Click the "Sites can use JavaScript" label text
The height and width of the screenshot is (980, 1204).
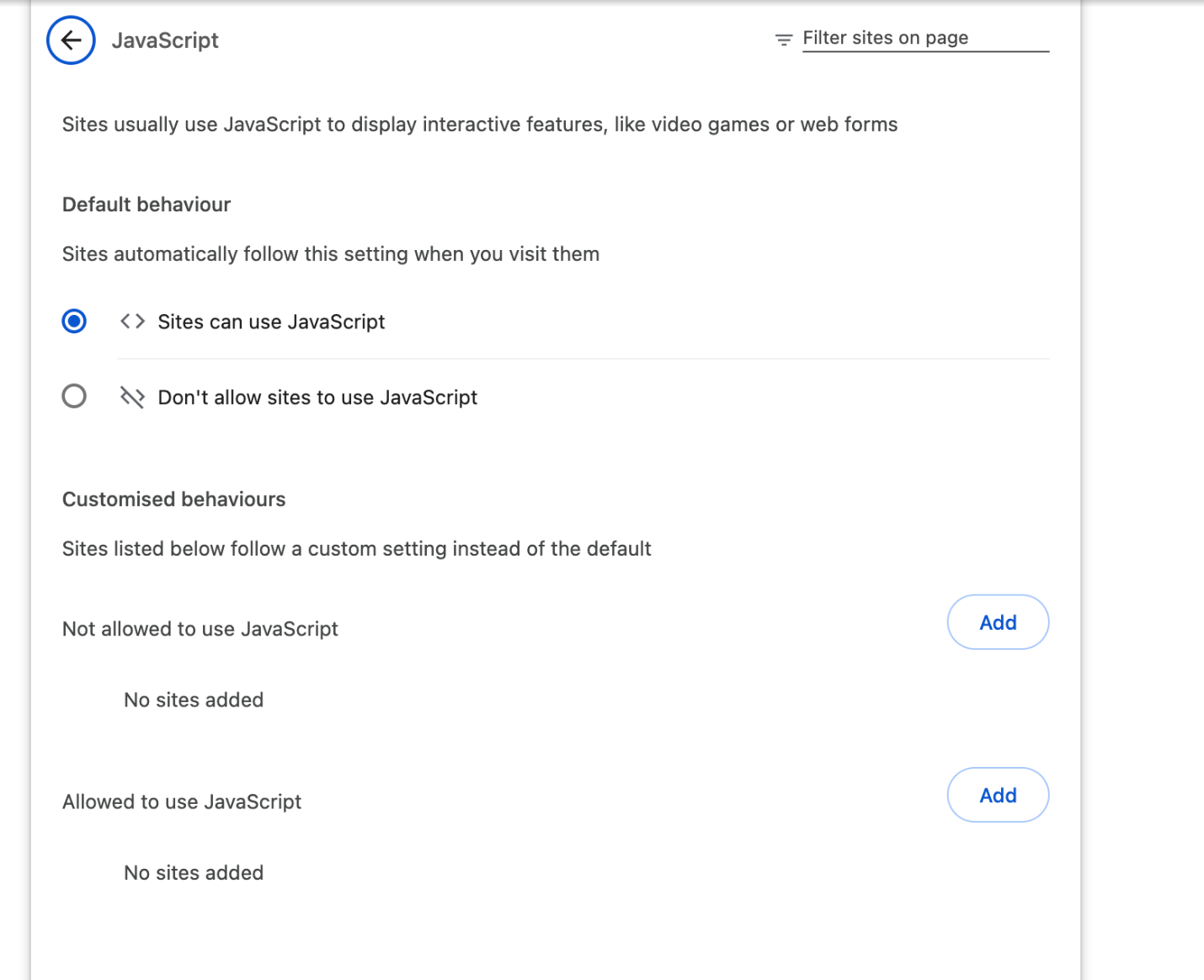pos(271,322)
